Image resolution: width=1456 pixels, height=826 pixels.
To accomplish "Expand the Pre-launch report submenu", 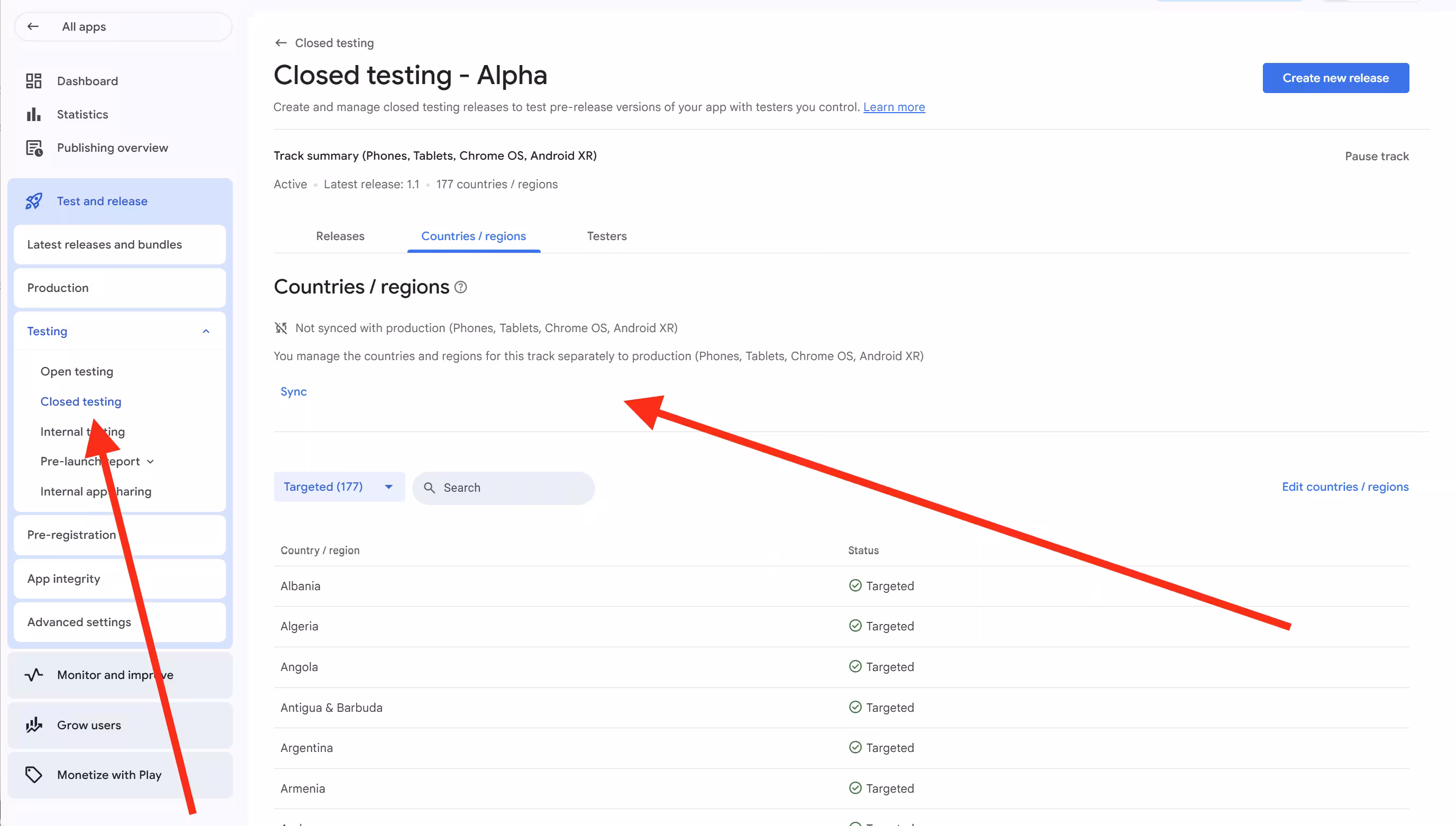I will point(150,462).
